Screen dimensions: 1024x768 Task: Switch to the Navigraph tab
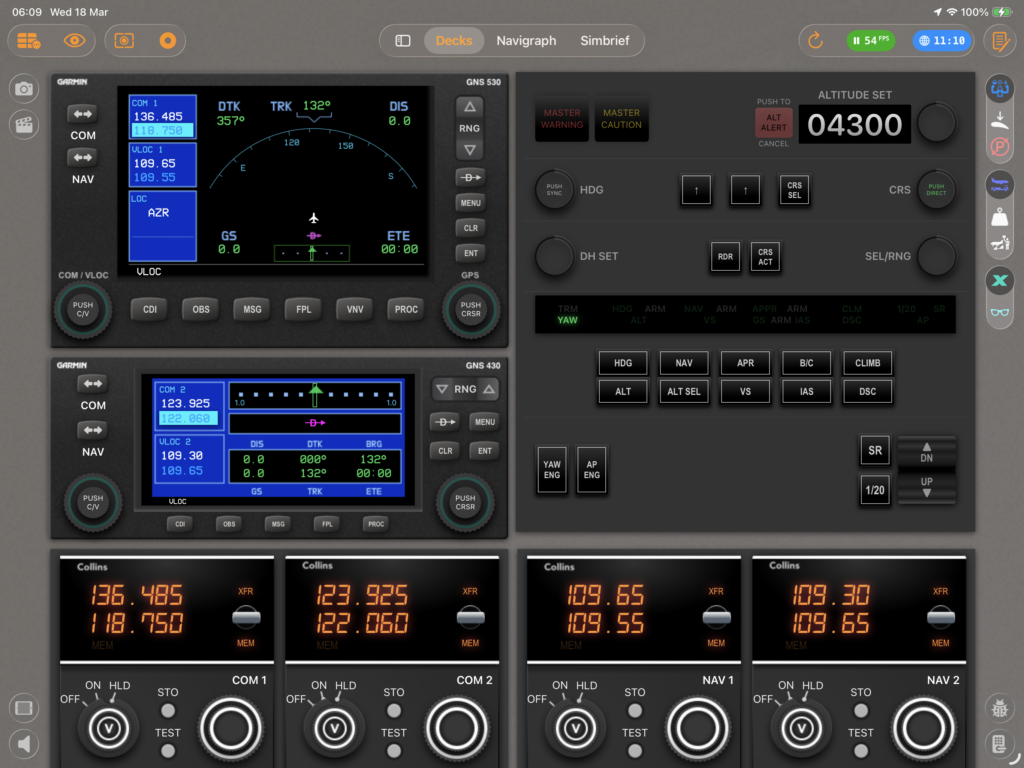(x=526, y=41)
